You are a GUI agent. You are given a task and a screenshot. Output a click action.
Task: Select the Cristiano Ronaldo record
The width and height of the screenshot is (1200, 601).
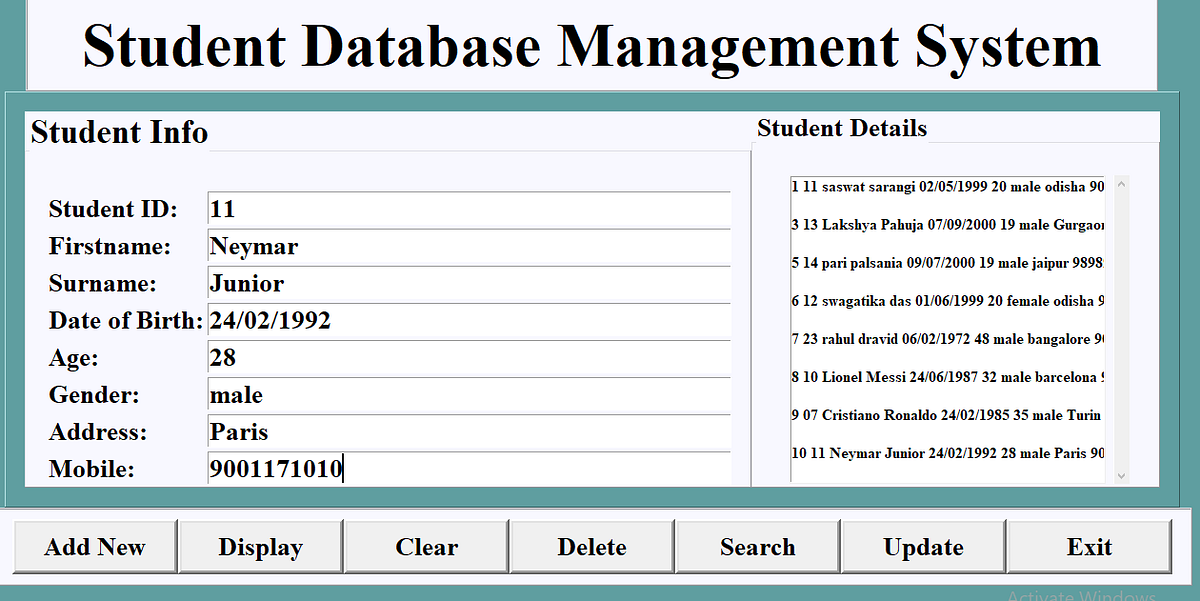click(x=945, y=415)
